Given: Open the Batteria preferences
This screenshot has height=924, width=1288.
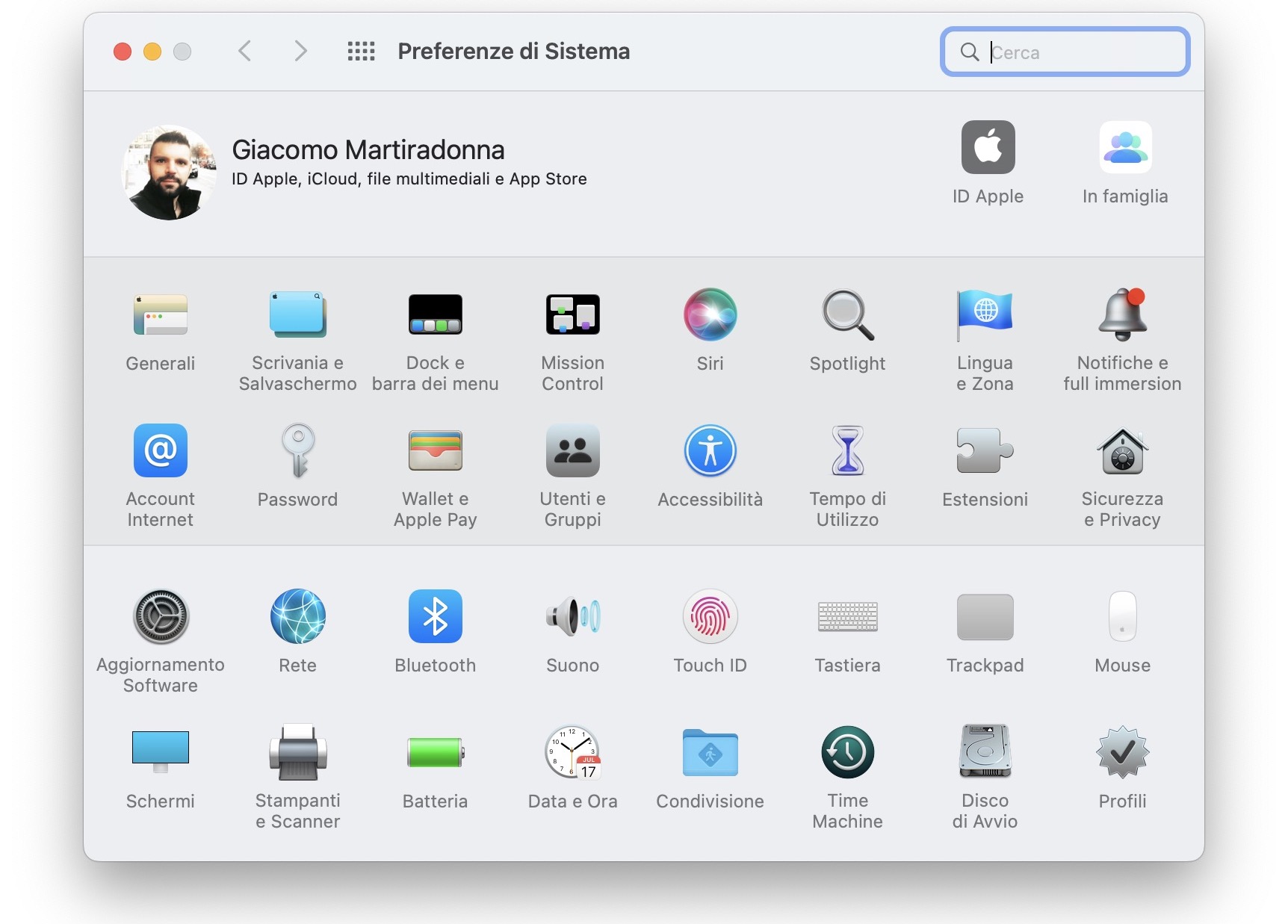Looking at the screenshot, I should [x=435, y=753].
